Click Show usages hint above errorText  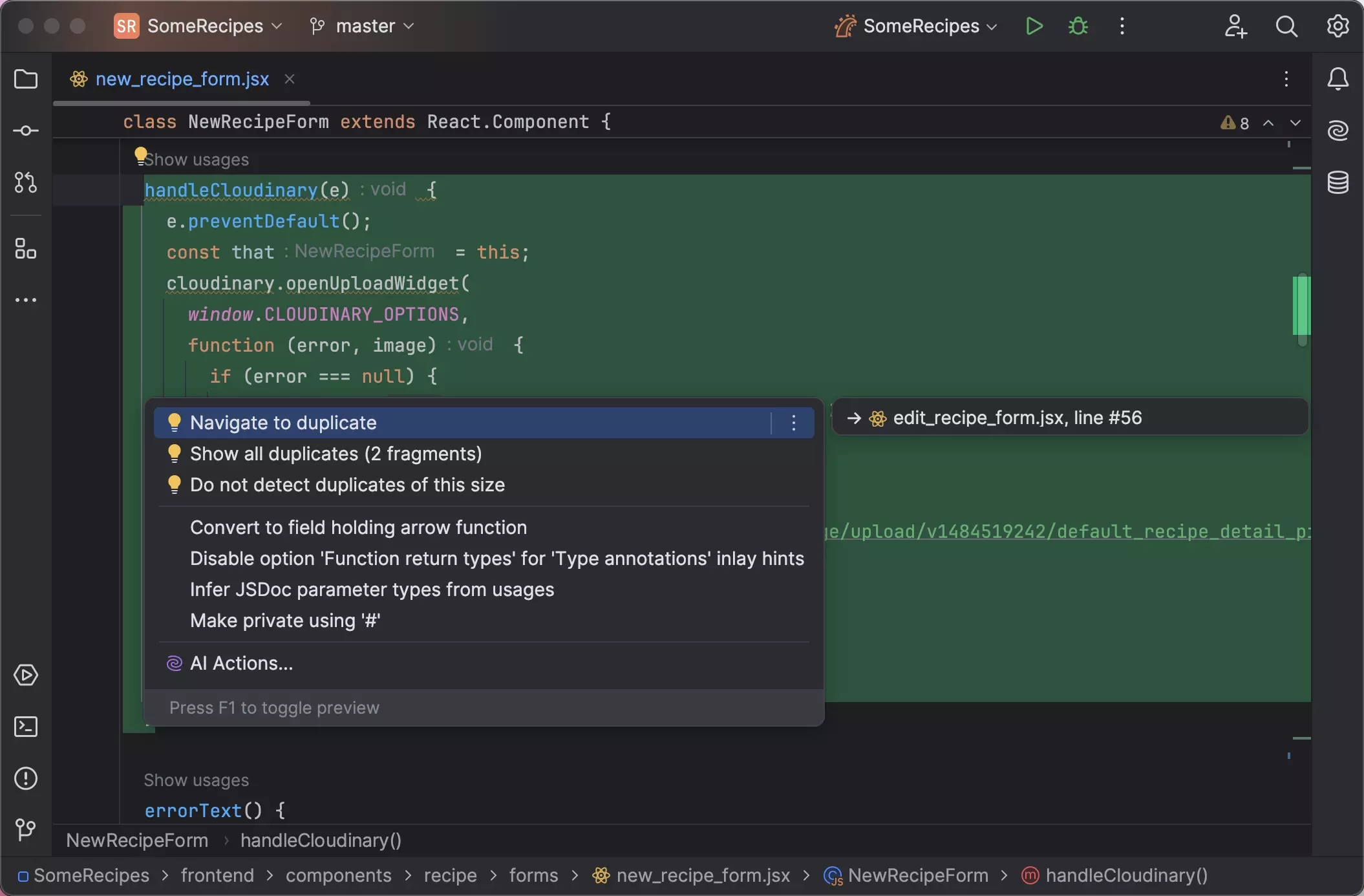pos(196,780)
